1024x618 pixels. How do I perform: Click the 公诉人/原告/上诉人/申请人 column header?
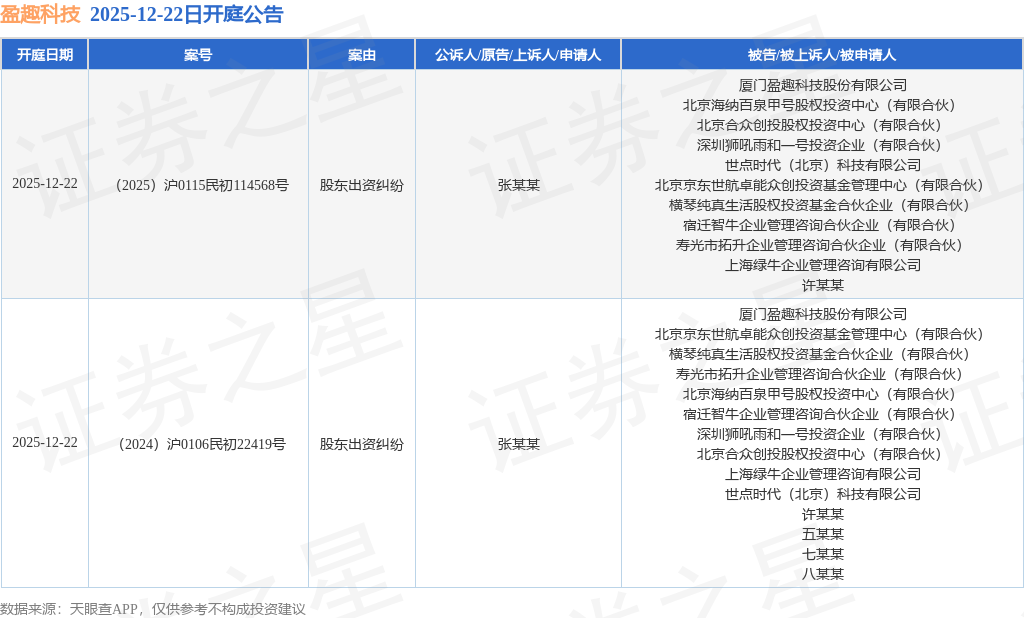(518, 55)
